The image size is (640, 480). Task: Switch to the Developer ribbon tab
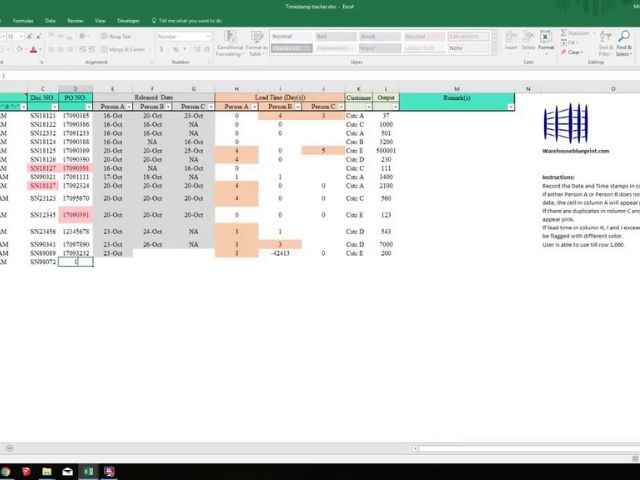(128, 20)
